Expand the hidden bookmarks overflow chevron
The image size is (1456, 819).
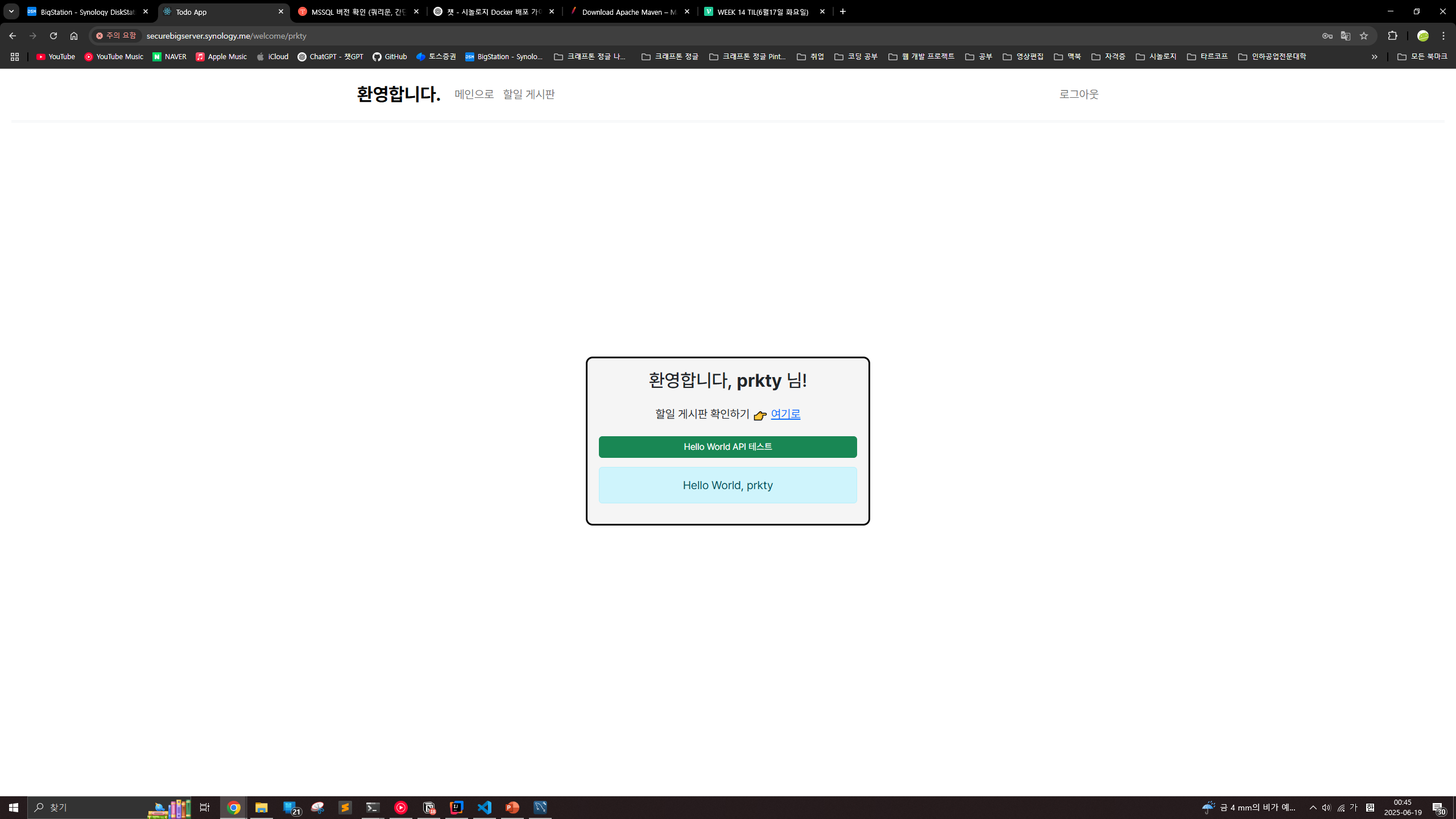click(x=1374, y=57)
